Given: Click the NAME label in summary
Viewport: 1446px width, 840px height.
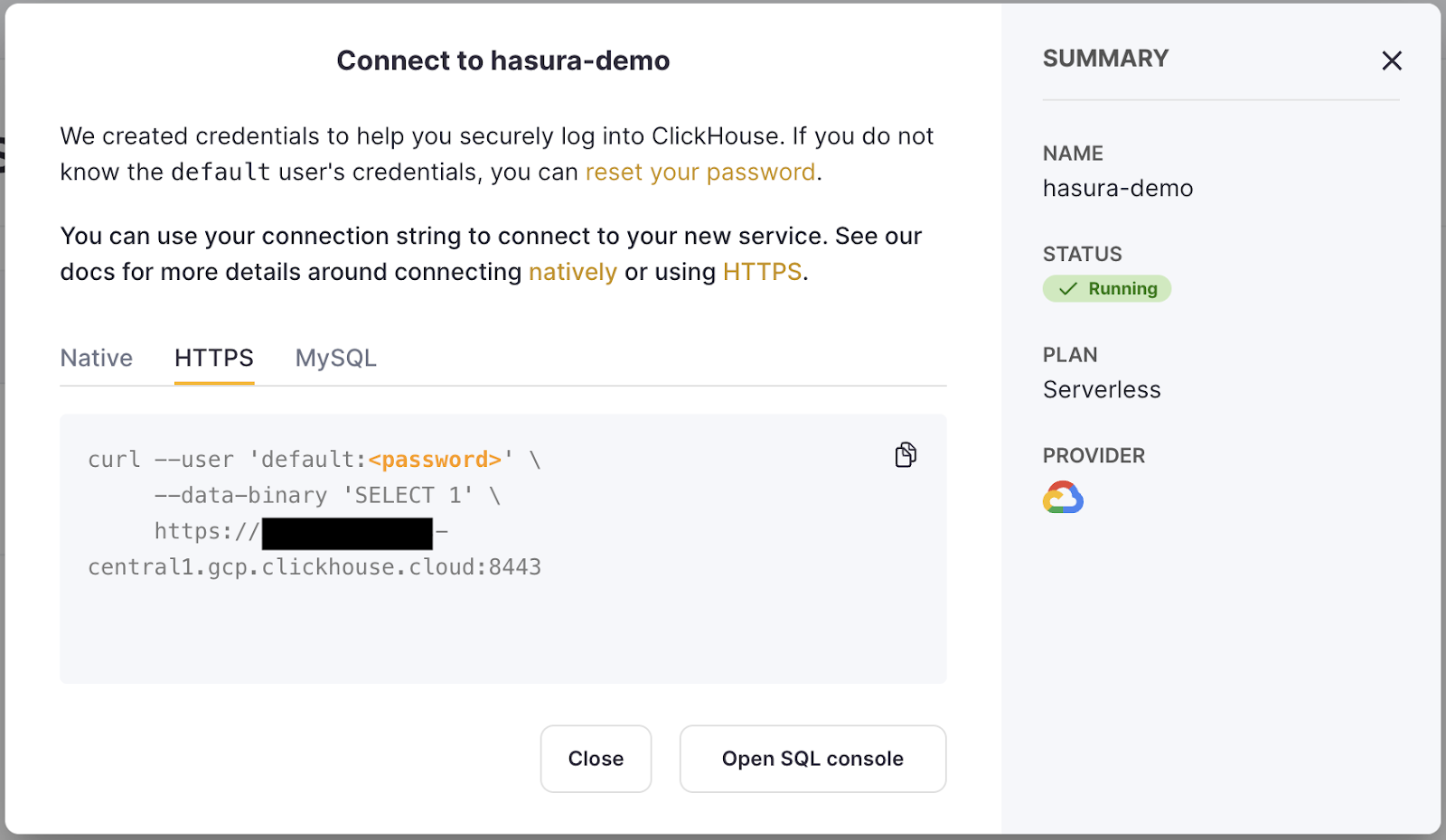Looking at the screenshot, I should [x=1073, y=154].
